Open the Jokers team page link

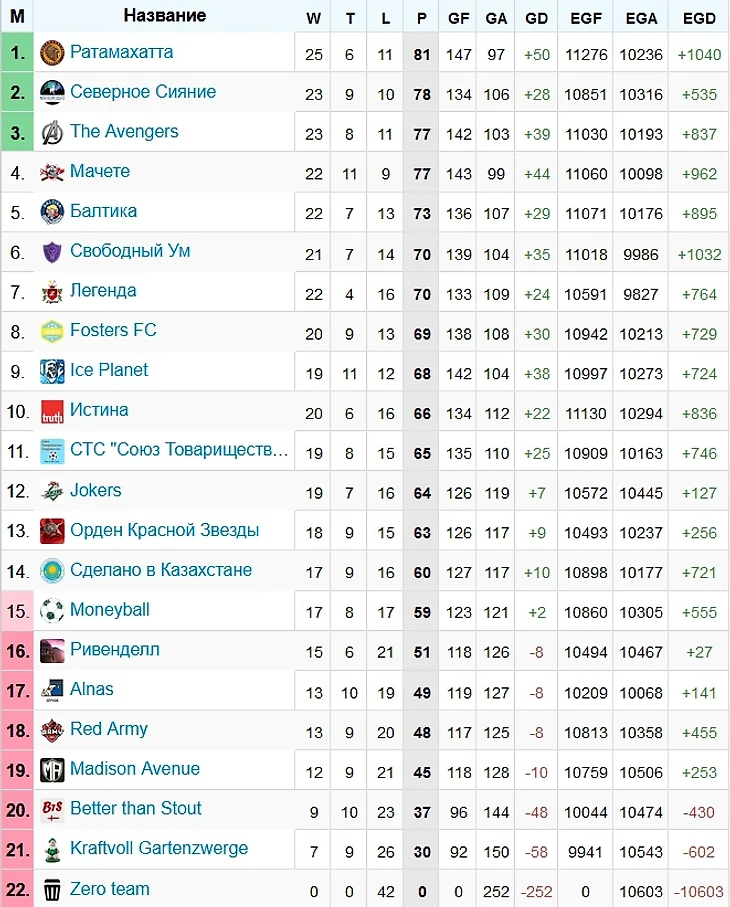95,490
